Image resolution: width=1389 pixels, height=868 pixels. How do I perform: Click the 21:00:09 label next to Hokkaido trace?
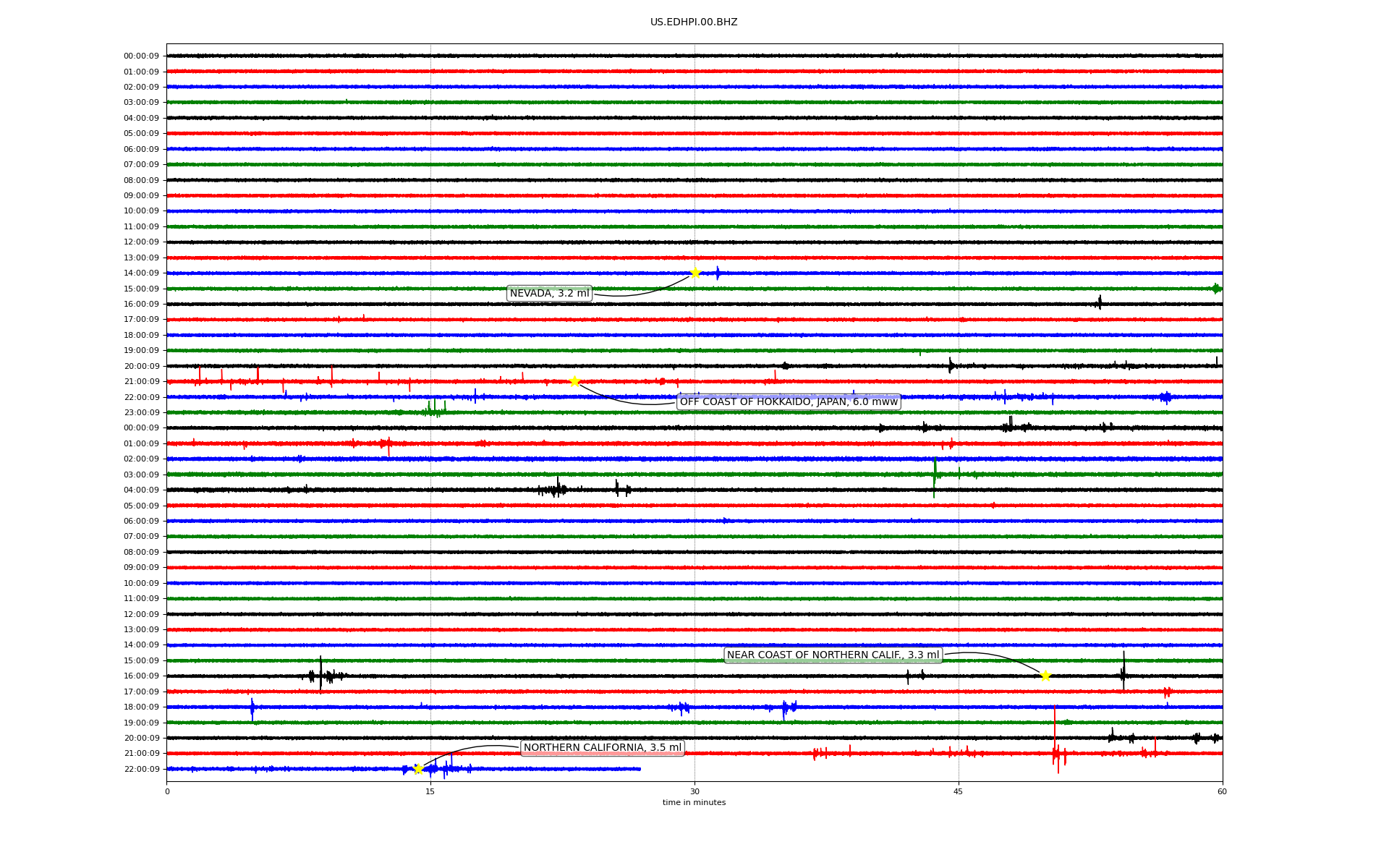point(141,381)
